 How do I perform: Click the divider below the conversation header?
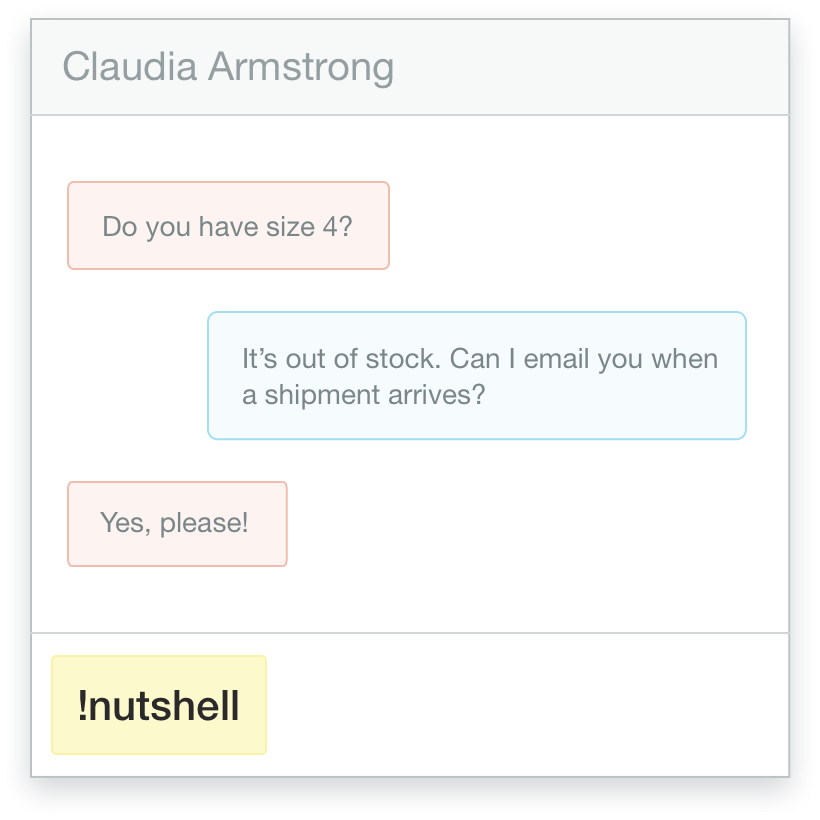pyautogui.click(x=410, y=112)
